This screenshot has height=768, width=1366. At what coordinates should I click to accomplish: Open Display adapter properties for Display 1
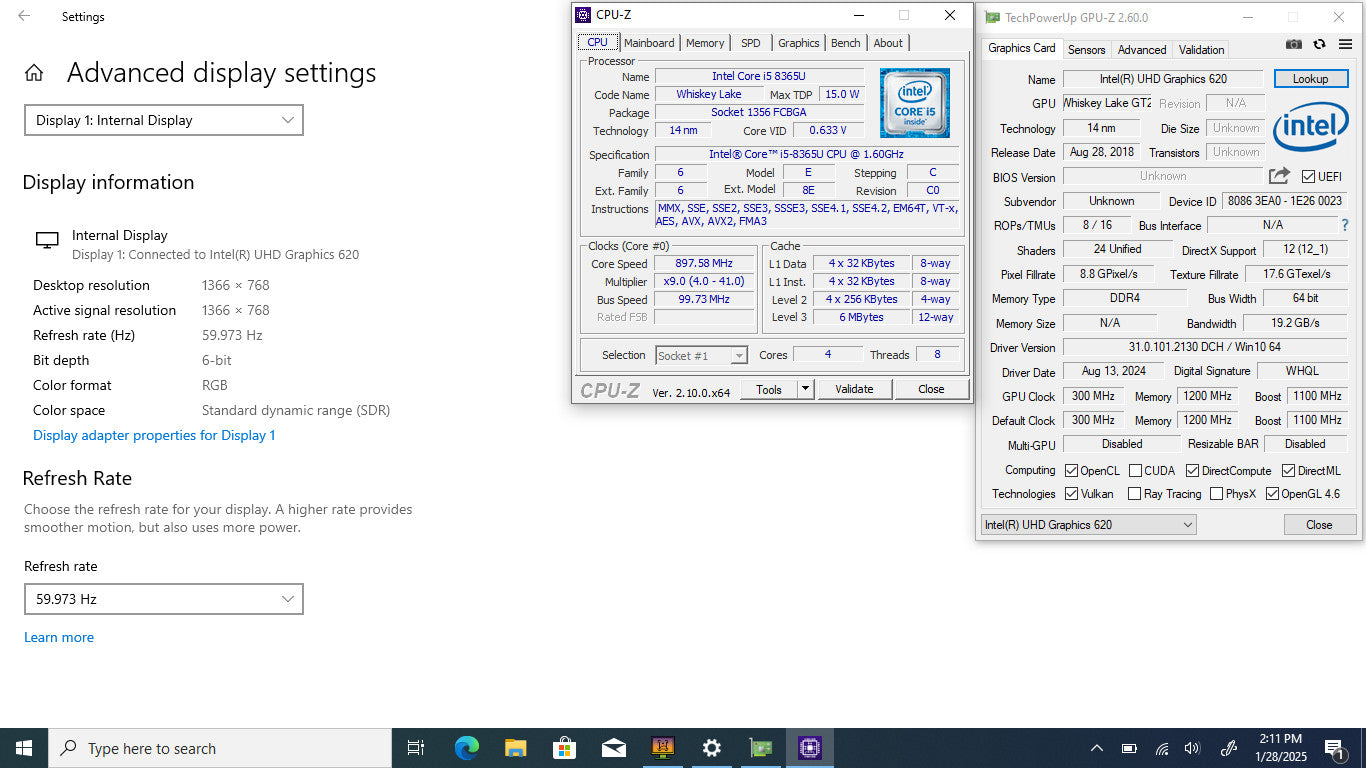click(154, 435)
